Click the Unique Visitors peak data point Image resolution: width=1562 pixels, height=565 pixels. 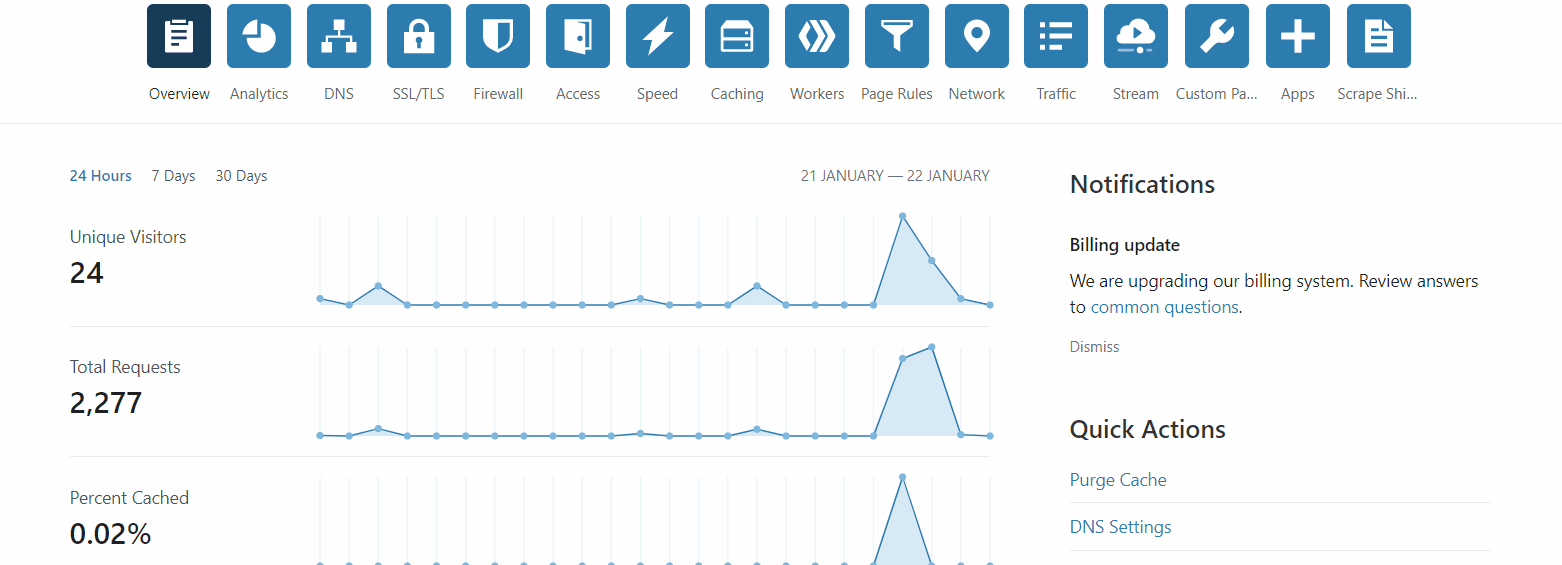tap(902, 216)
